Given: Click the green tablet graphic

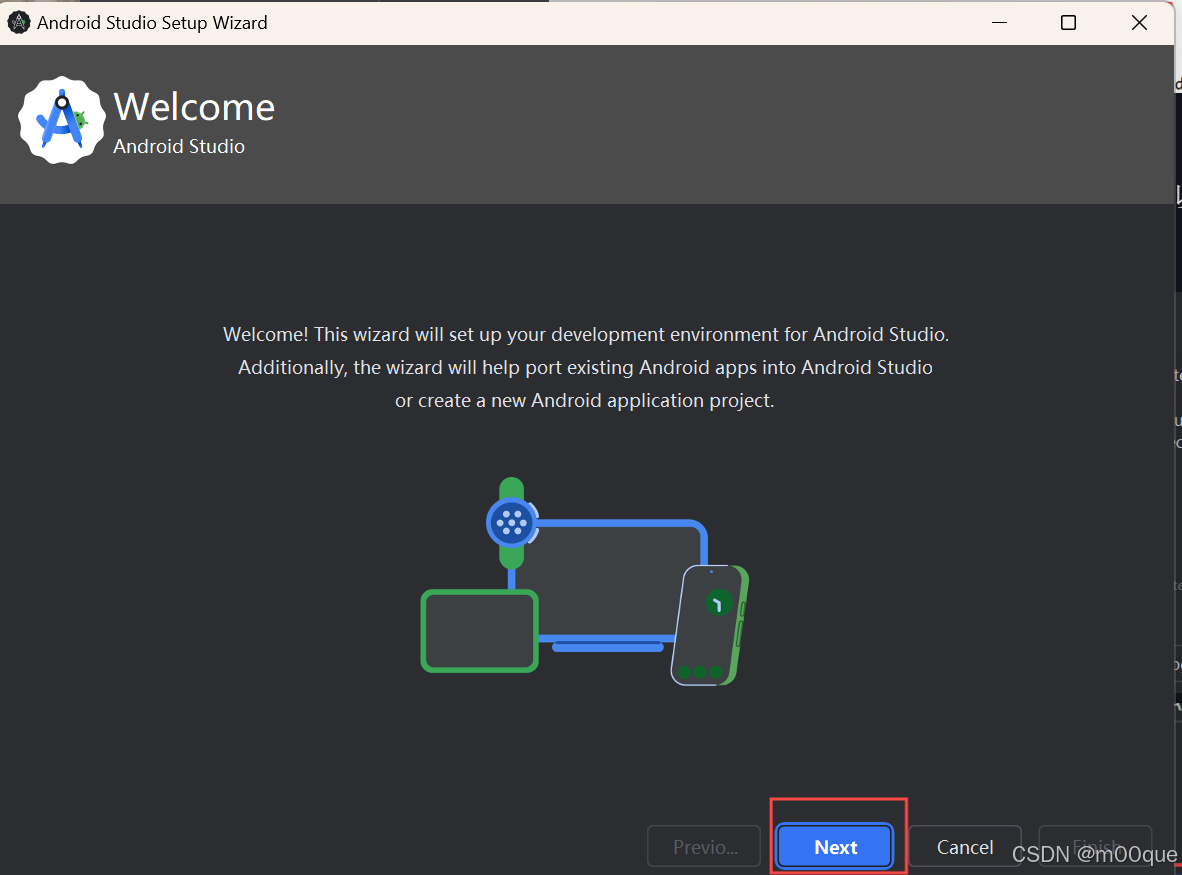Looking at the screenshot, I should click(479, 631).
